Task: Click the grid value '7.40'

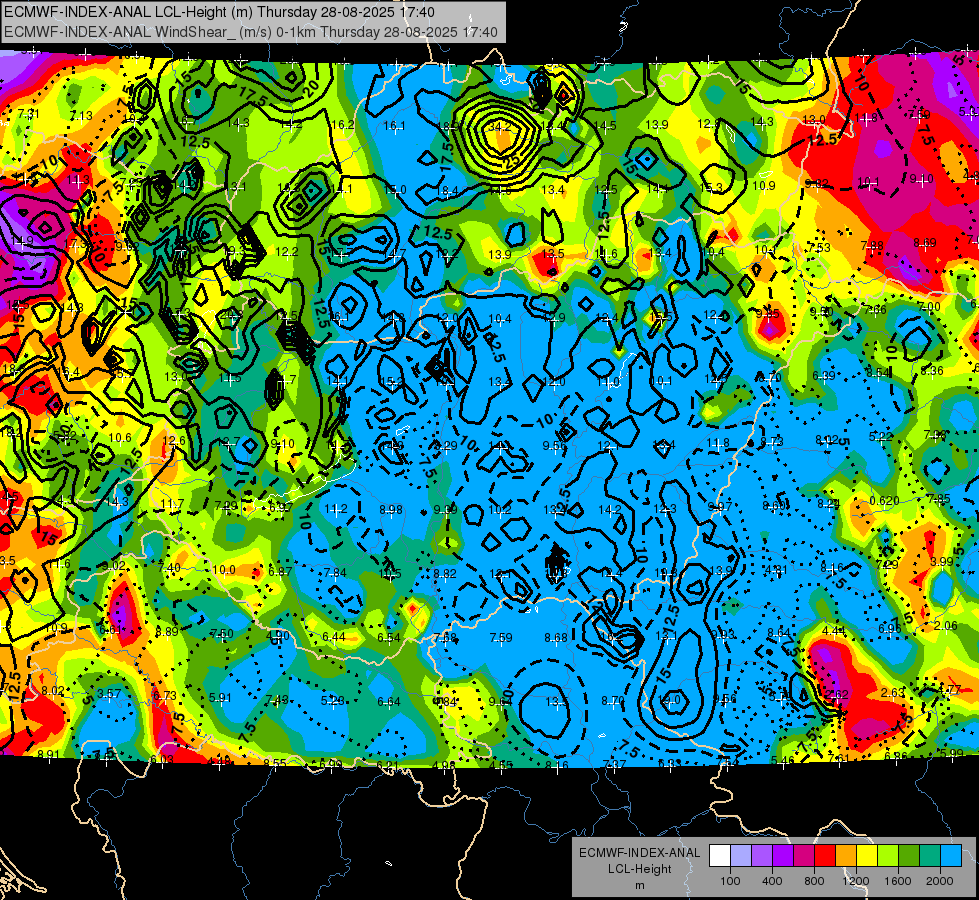Action: coord(169,568)
